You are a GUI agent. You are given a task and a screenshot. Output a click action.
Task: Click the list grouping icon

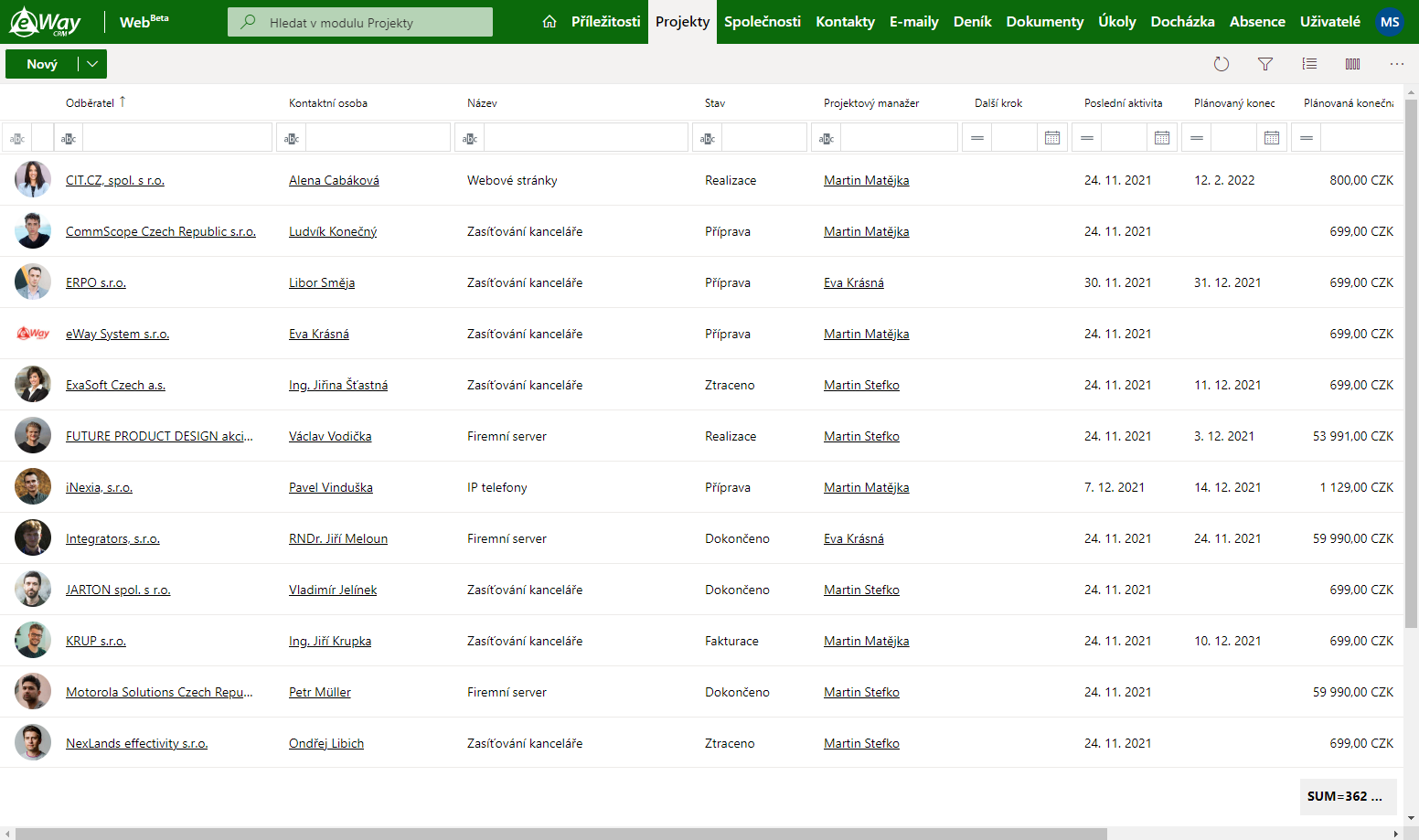tap(1309, 64)
